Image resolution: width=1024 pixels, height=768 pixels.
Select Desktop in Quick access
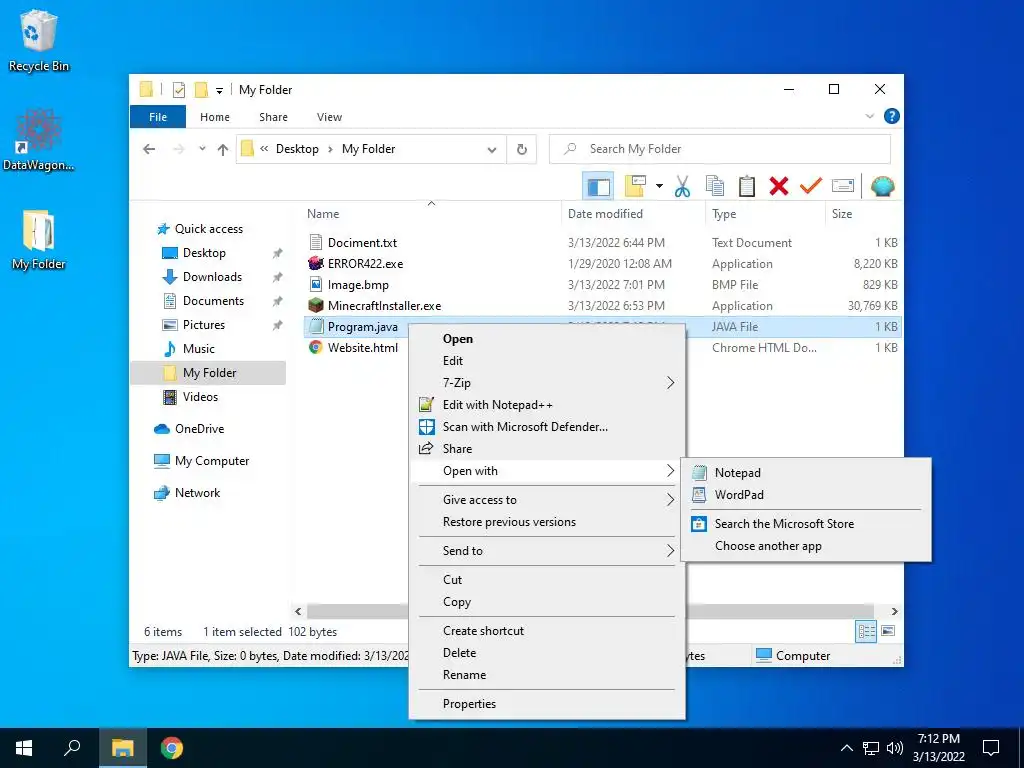pyautogui.click(x=204, y=253)
